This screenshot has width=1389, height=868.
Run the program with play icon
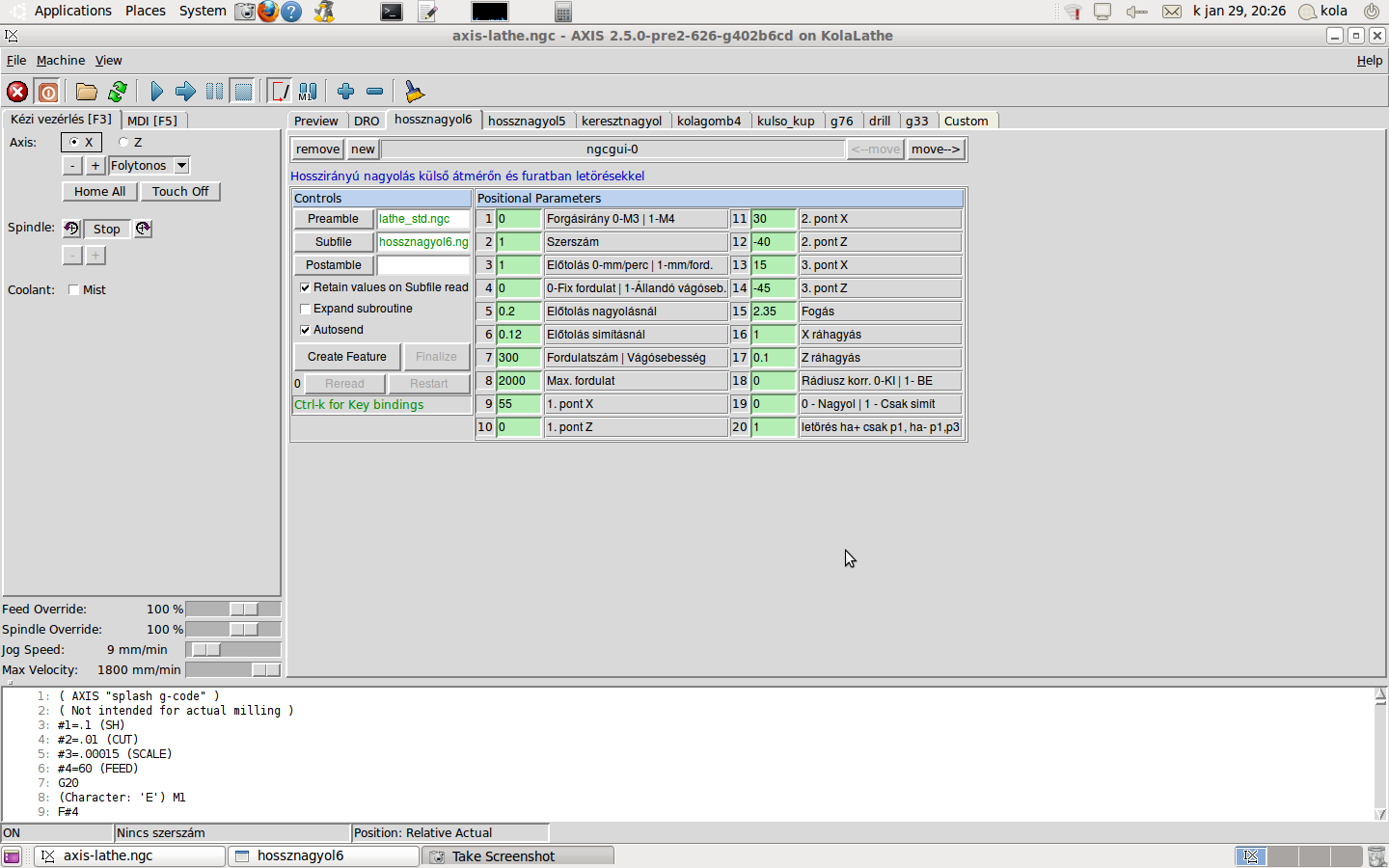(156, 92)
